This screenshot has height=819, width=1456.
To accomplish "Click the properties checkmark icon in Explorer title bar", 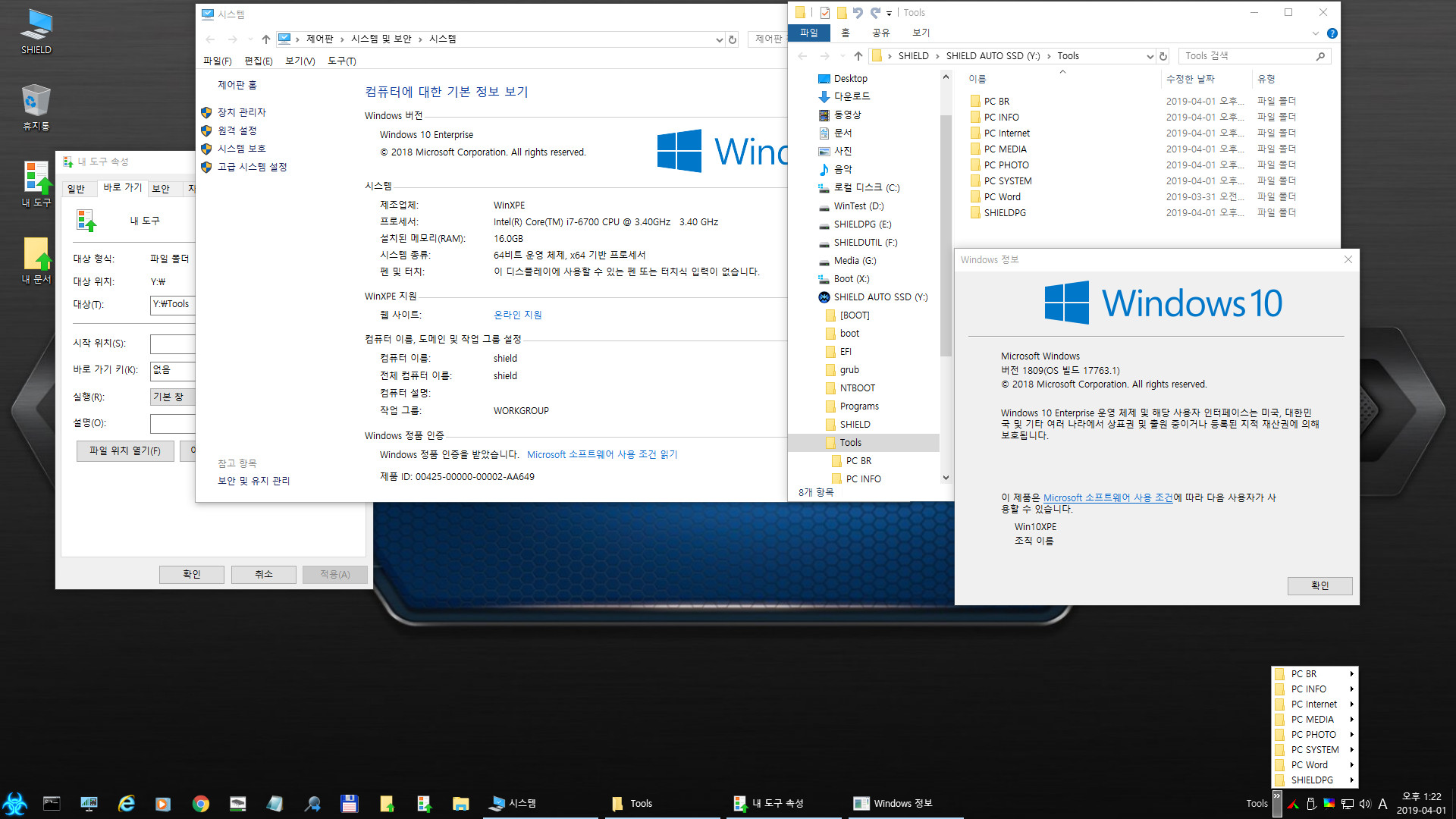I will pos(825,13).
